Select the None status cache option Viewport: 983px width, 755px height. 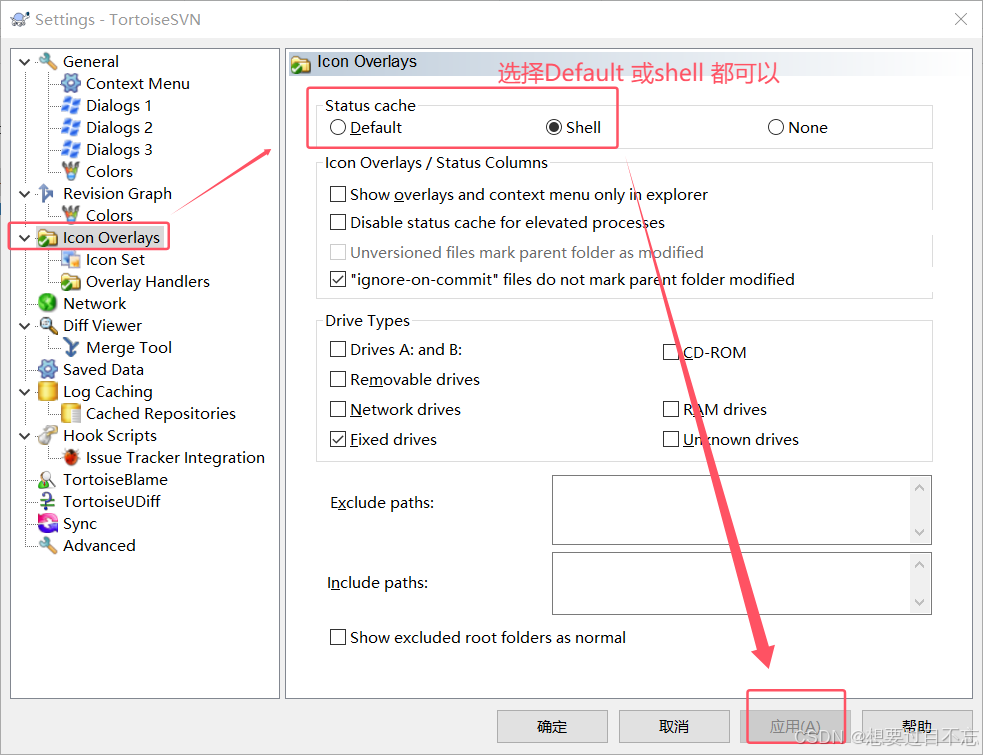(775, 127)
